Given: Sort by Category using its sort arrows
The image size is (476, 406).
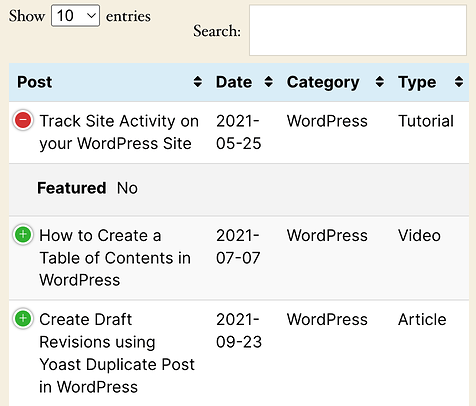Looking at the screenshot, I should (380, 82).
